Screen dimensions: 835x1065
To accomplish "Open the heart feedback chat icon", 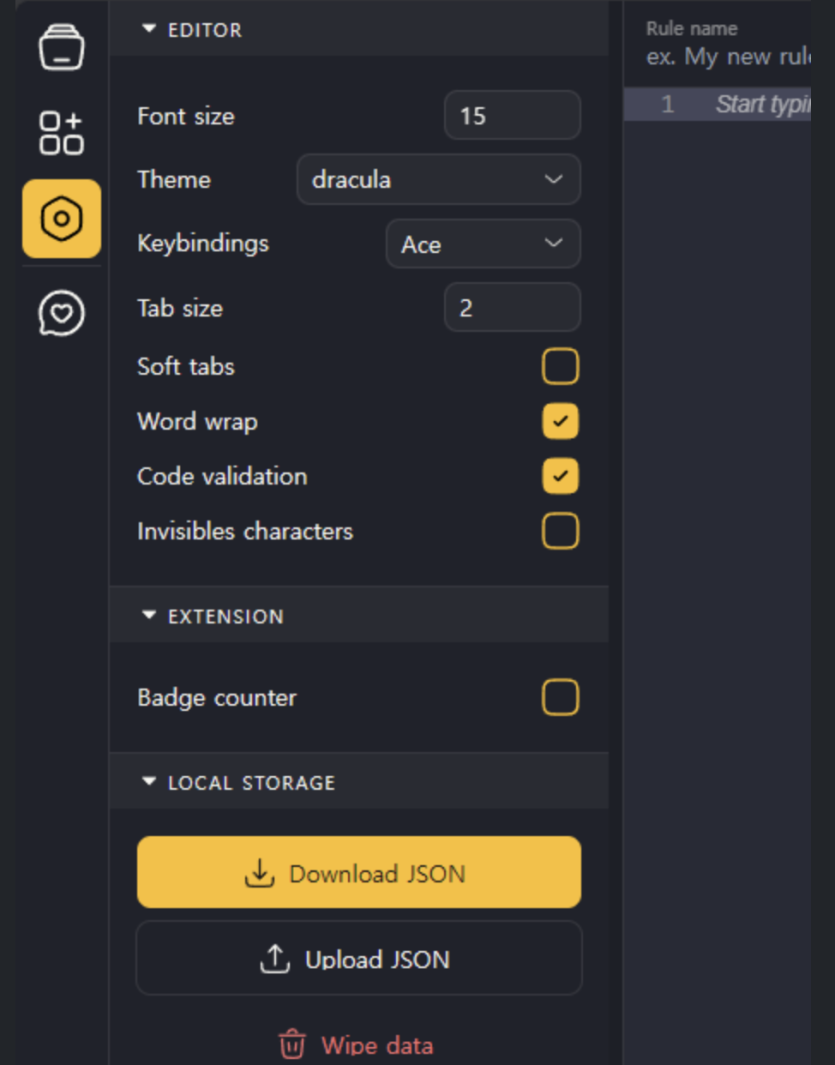I will coord(61,313).
